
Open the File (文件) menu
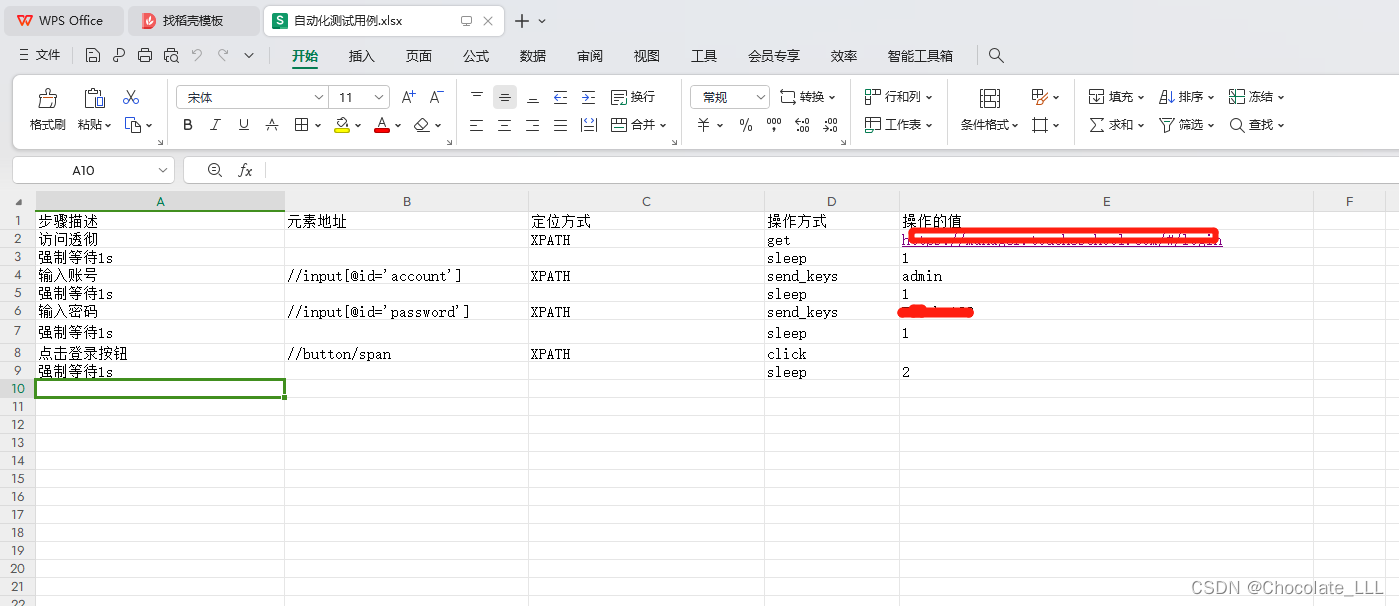tap(40, 56)
